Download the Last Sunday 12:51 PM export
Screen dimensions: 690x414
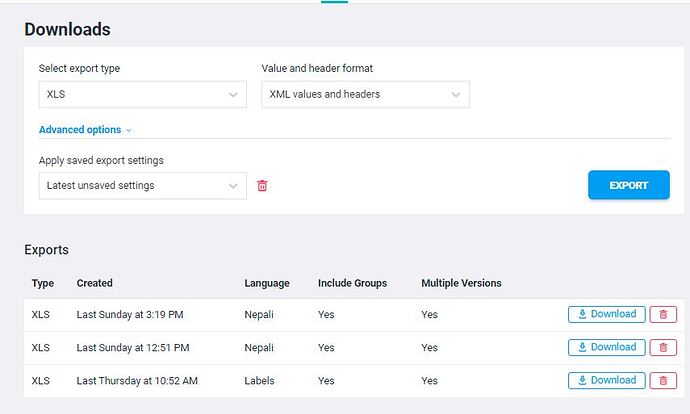607,348
